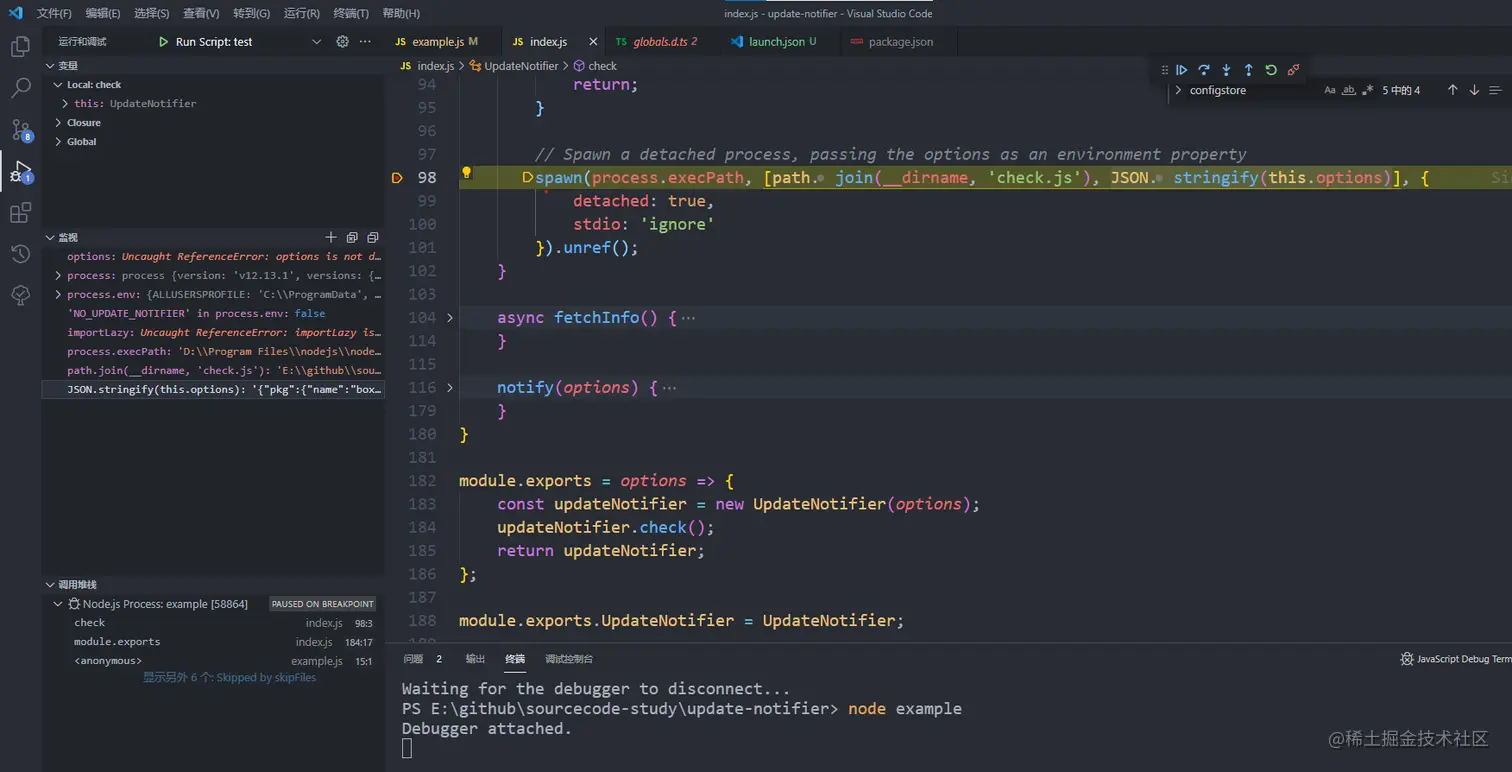Expand the Closure scope
This screenshot has width=1512, height=772.
[59, 123]
